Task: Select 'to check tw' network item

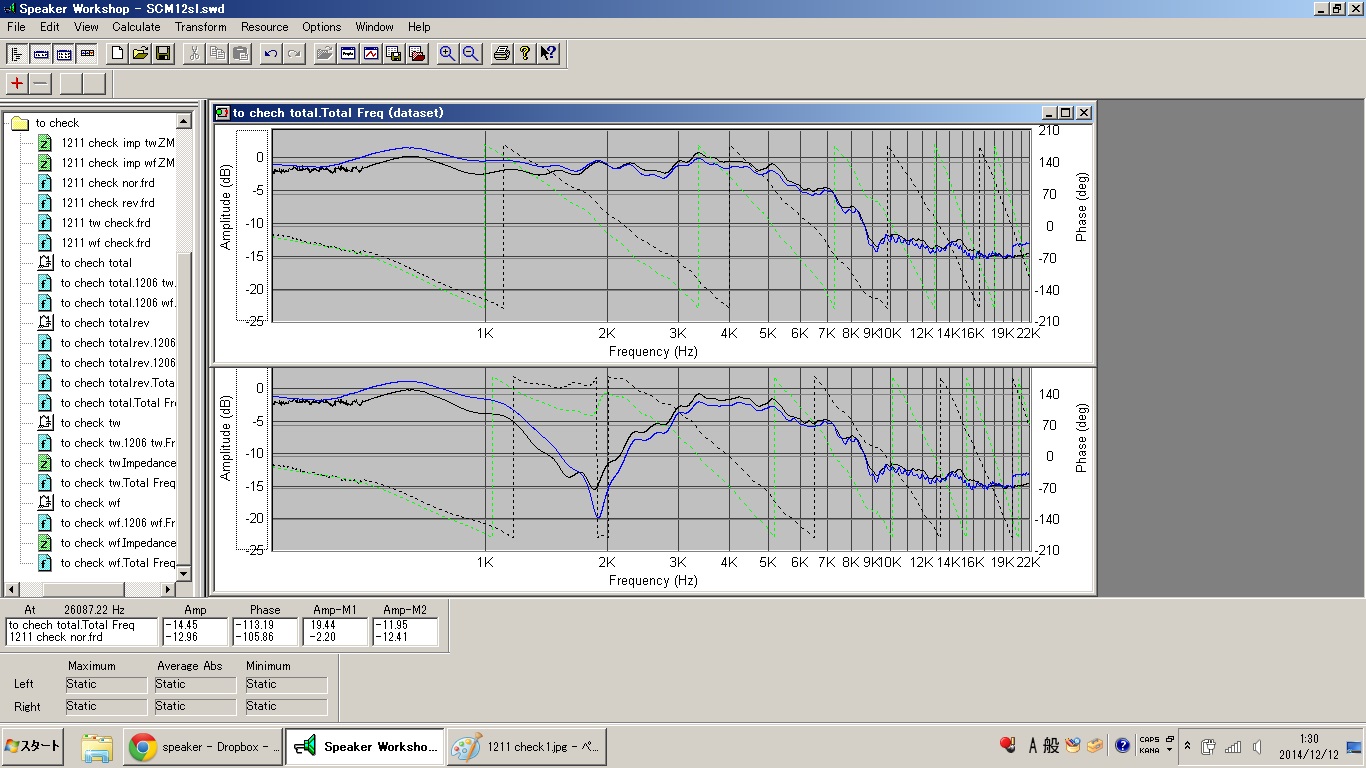Action: click(90, 423)
